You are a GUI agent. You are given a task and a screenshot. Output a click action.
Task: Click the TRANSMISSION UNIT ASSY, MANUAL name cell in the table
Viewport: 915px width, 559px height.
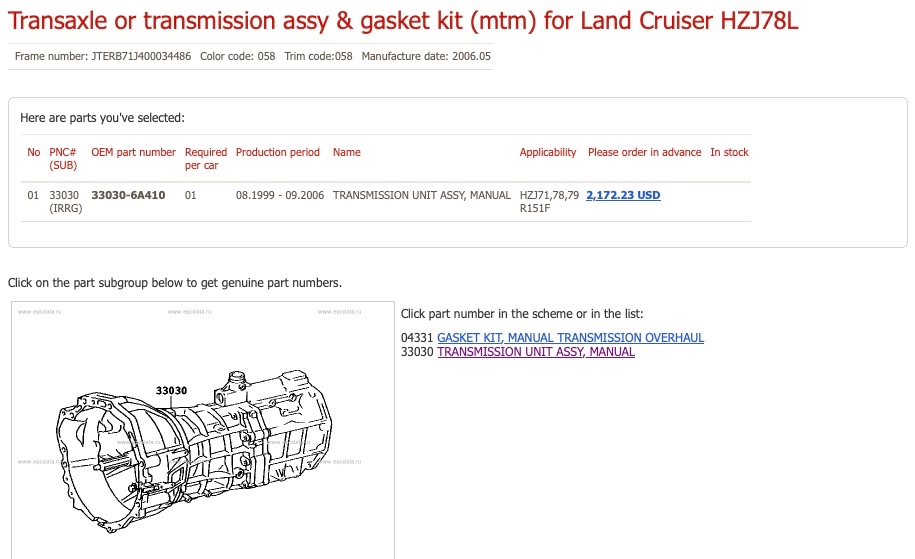click(421, 195)
